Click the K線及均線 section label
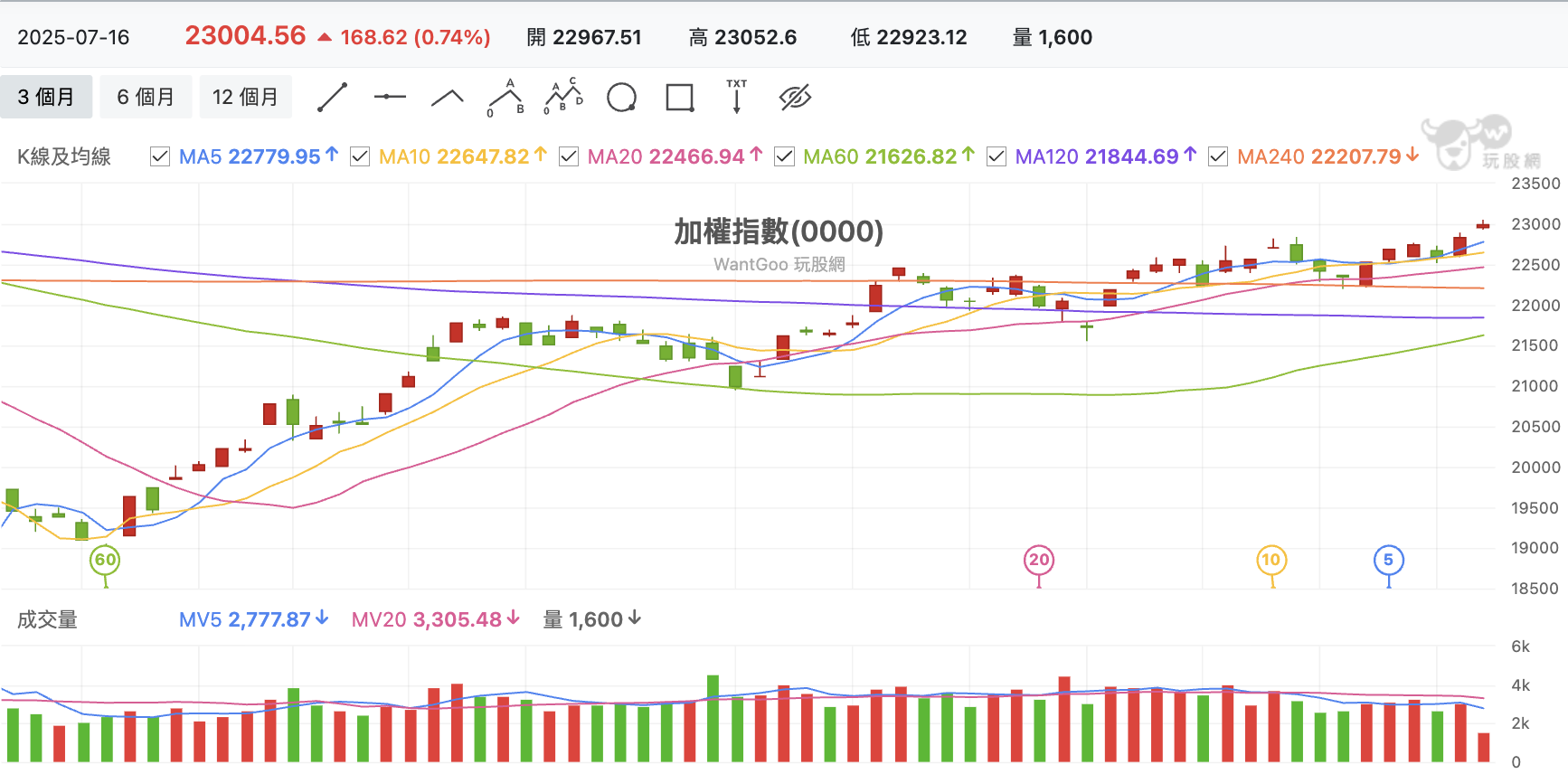This screenshot has width=1568, height=774. tap(64, 156)
